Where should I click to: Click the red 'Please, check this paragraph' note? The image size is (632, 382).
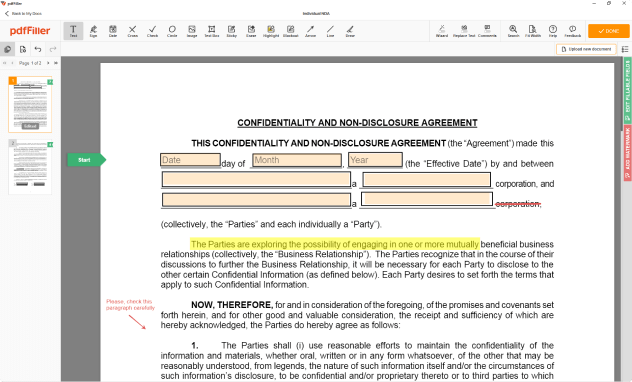130,305
